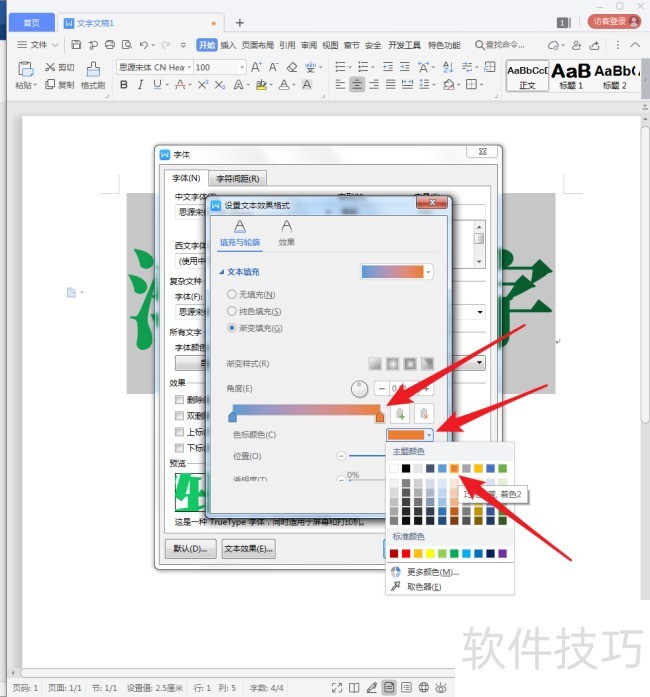Click the search command field

[501, 45]
